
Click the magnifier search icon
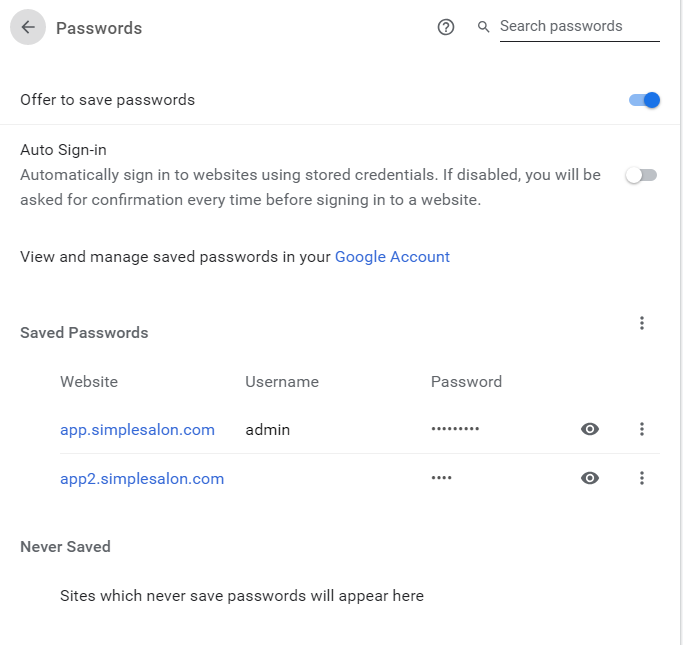click(483, 27)
